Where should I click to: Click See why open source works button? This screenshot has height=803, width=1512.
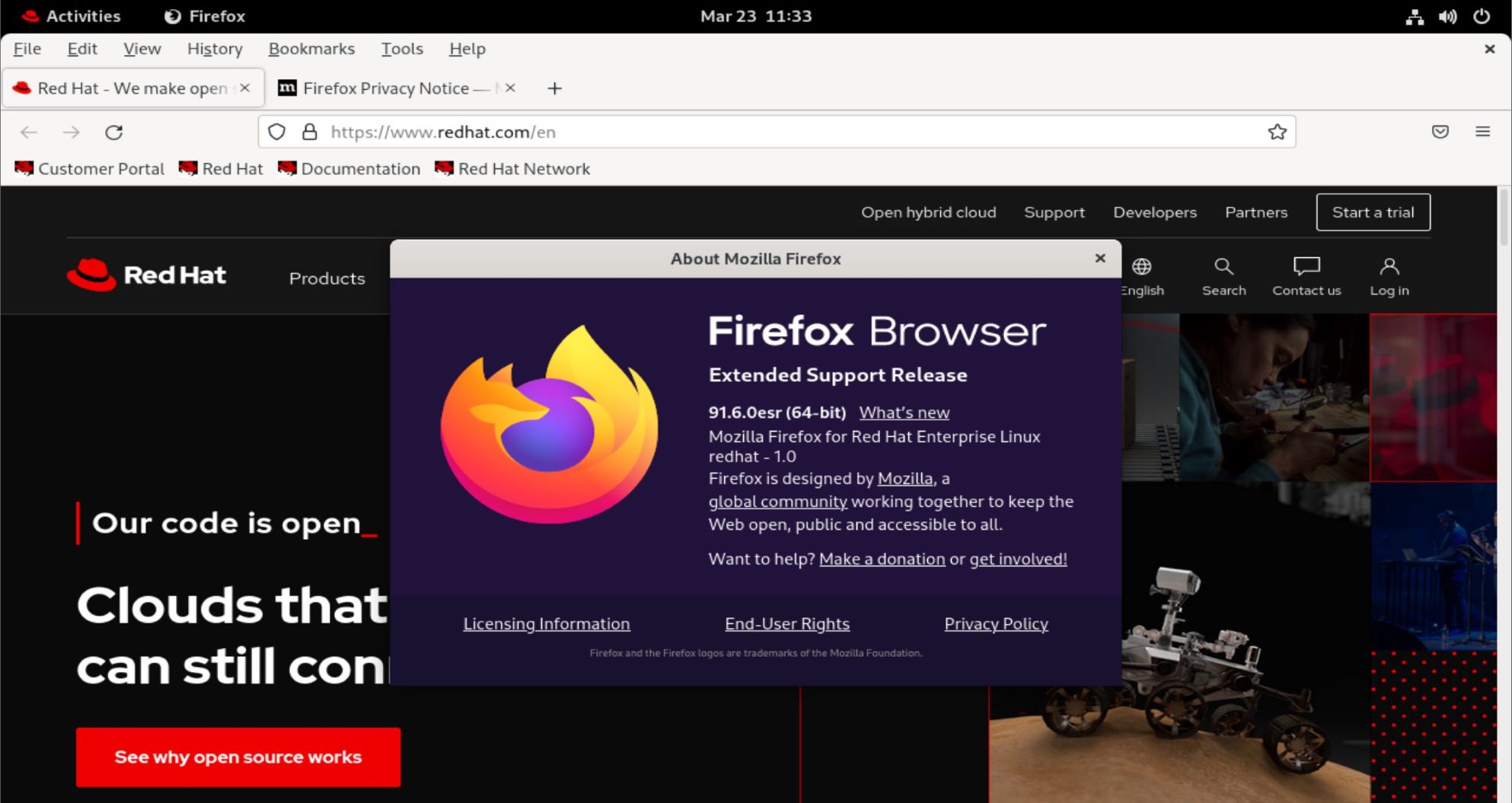238,757
